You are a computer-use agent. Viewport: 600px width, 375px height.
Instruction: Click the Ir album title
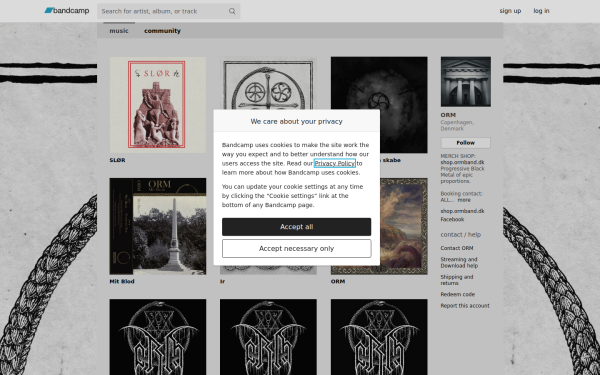click(222, 281)
